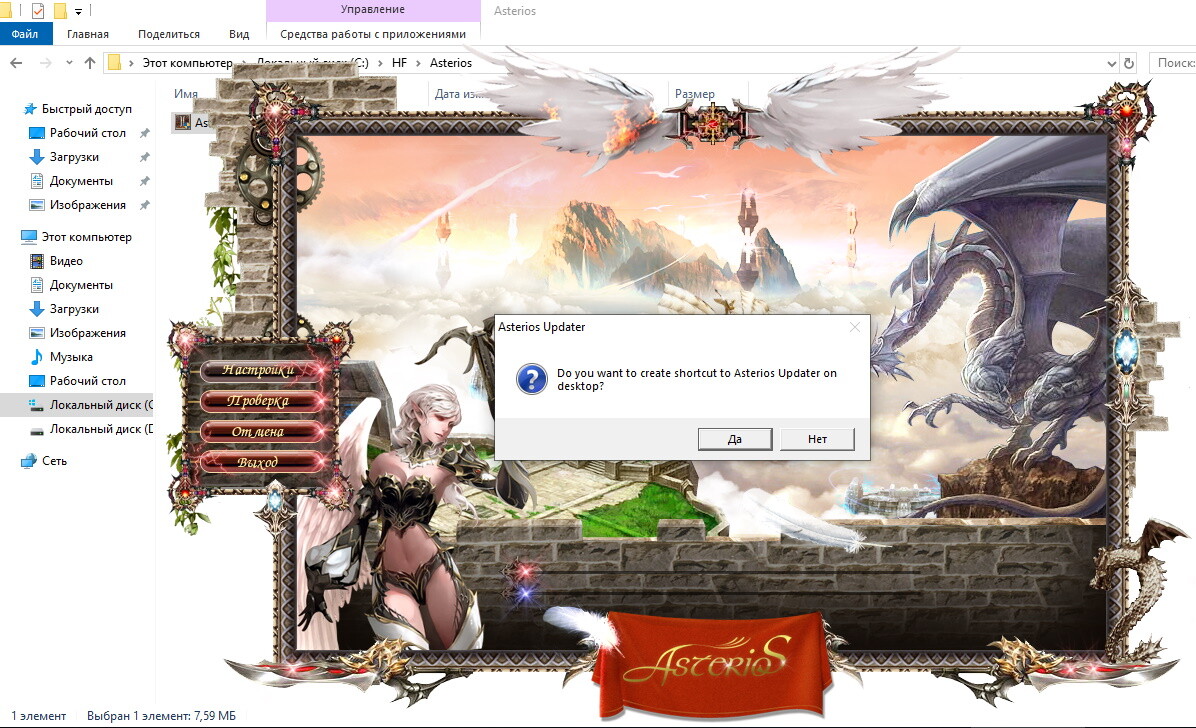
Task: Click the Да button in the dialog
Action: pyautogui.click(x=735, y=439)
